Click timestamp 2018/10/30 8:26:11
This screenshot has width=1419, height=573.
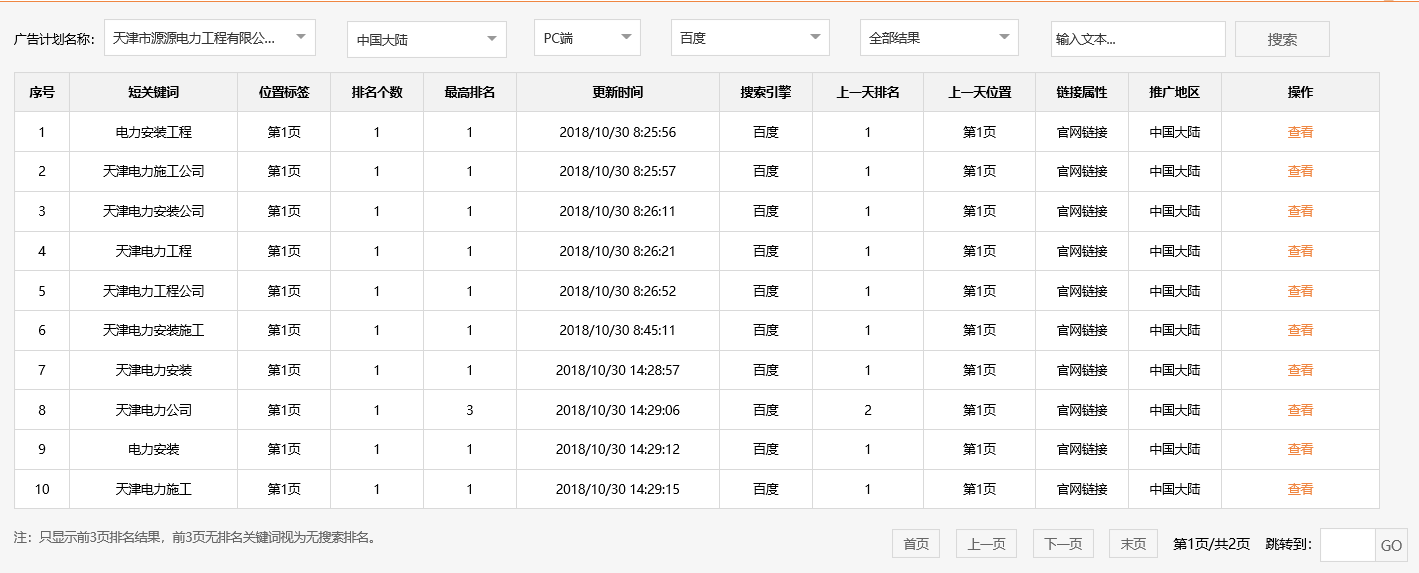(618, 211)
